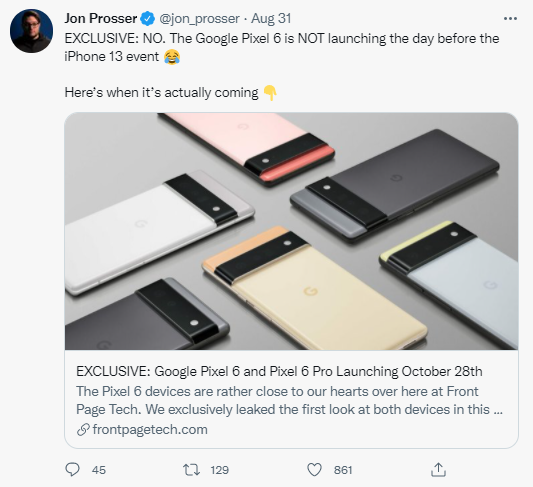Click the retweet arrows icon
533x487 pixels.
[x=191, y=470]
